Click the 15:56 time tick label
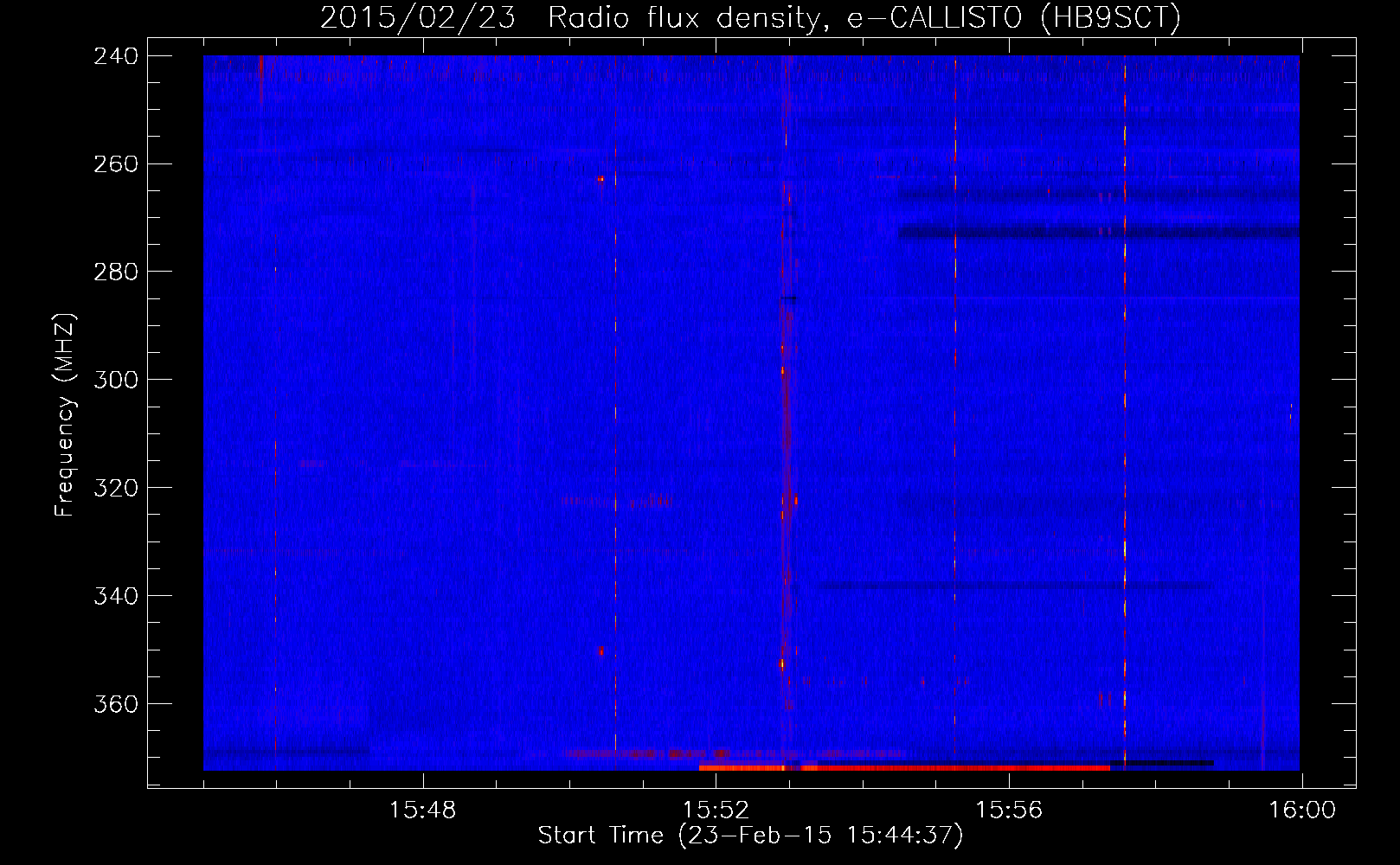 point(1009,811)
